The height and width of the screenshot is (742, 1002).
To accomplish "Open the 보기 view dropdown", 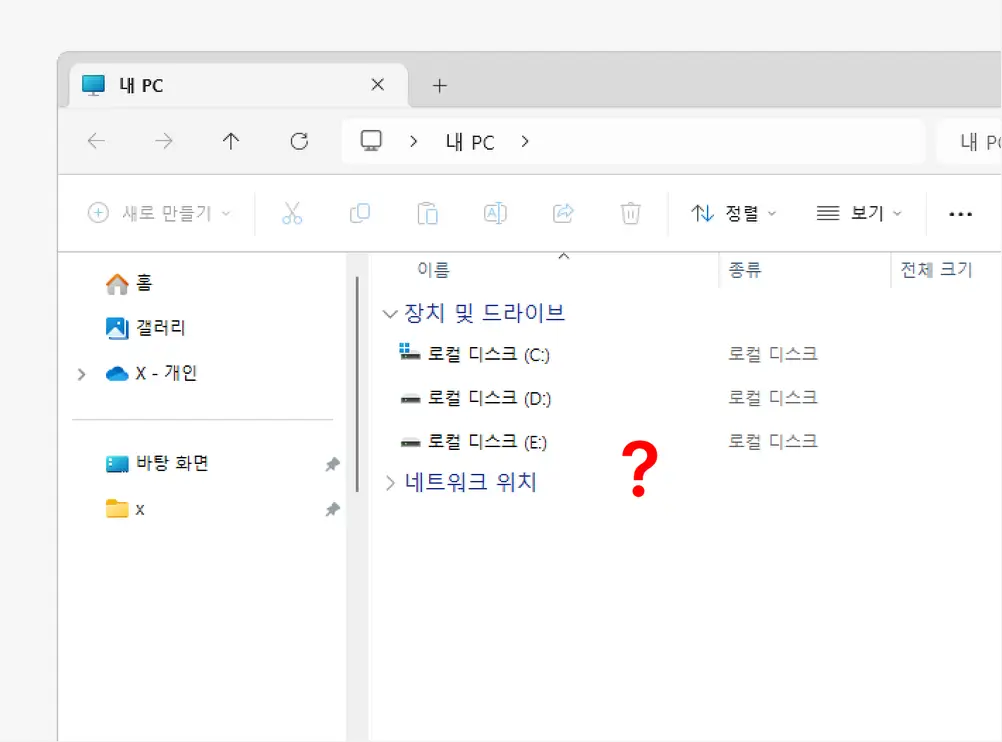I will 858,213.
